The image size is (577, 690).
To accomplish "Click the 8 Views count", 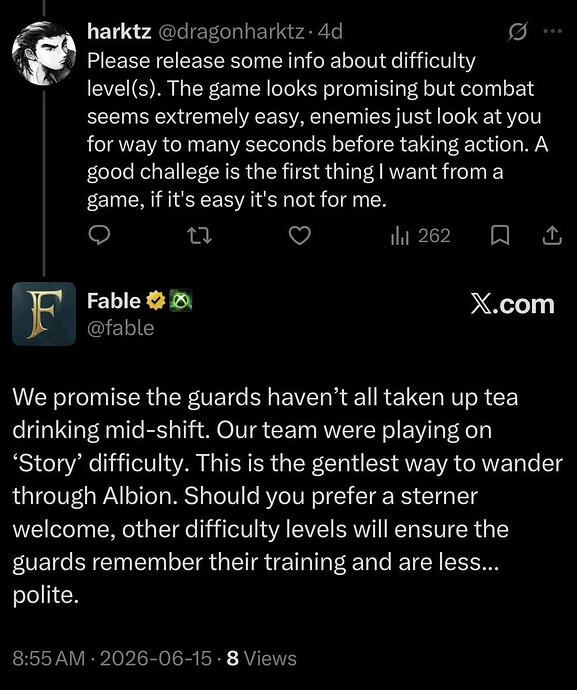I will tap(261, 658).
